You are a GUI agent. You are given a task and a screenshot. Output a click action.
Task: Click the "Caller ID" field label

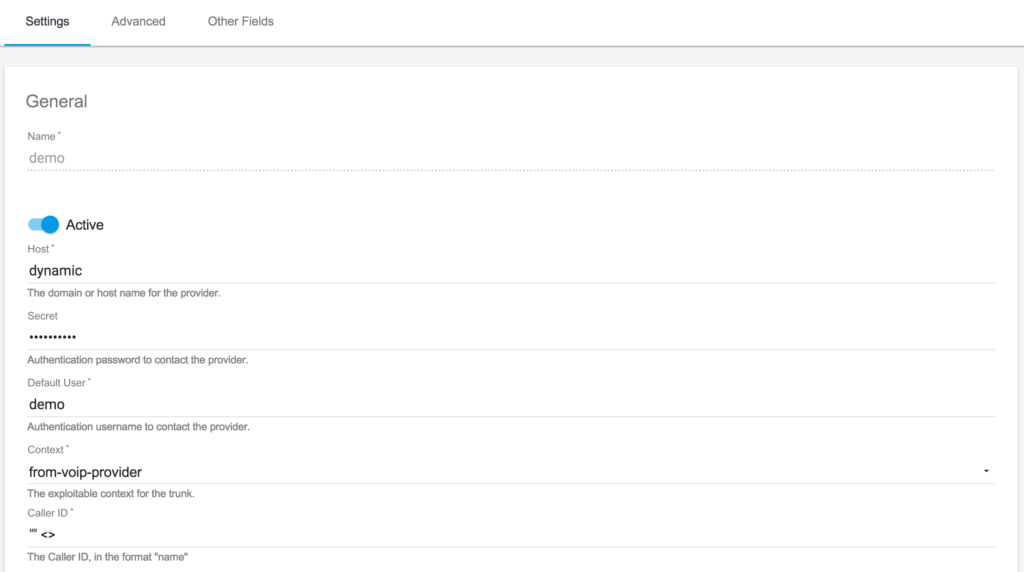pyautogui.click(x=48, y=513)
